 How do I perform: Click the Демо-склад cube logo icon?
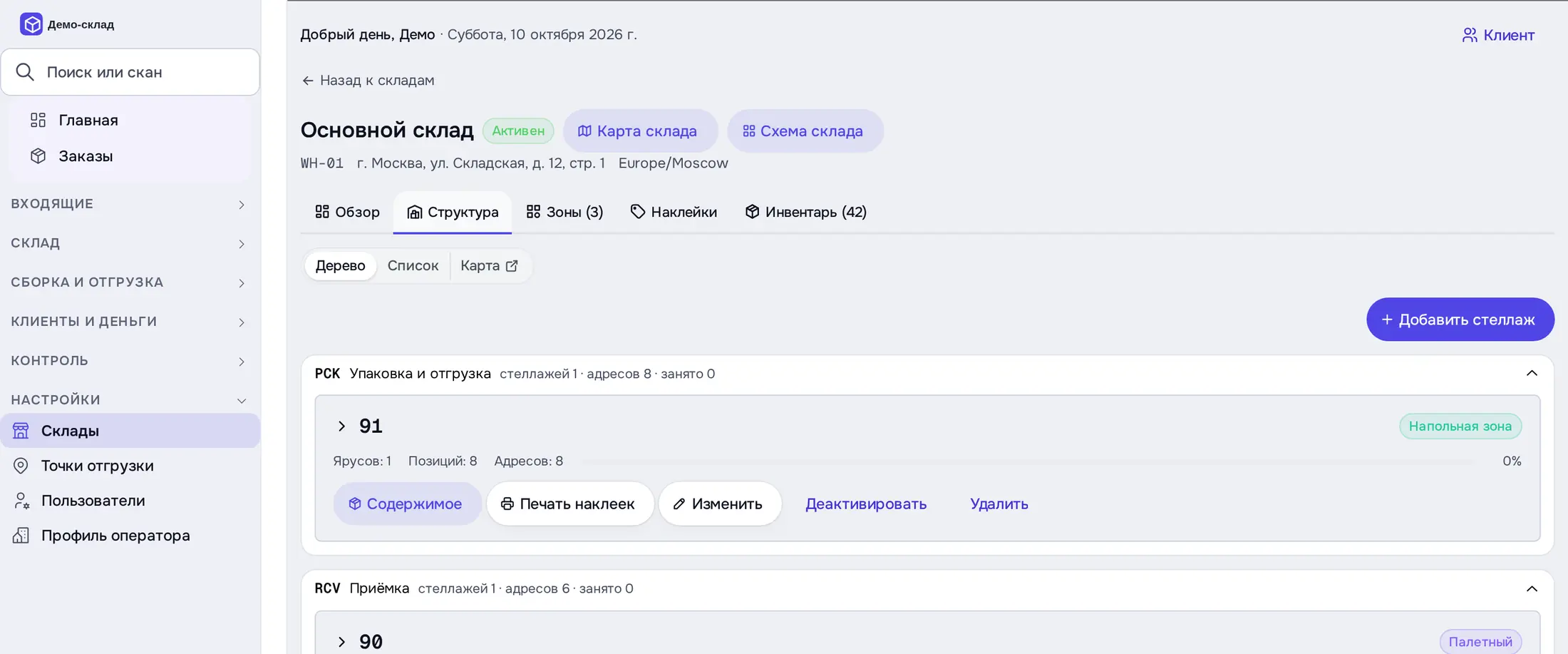pos(31,24)
